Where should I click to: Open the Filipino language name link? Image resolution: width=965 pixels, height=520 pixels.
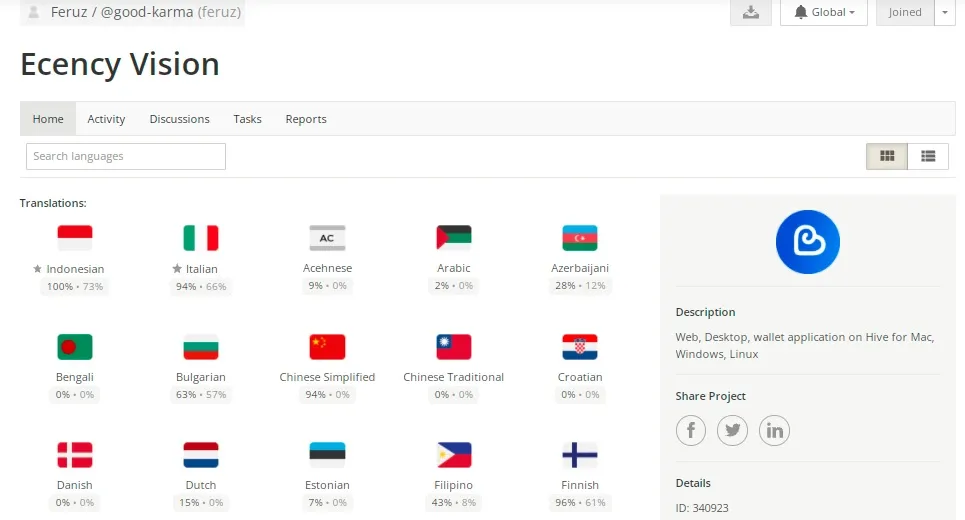pos(454,485)
